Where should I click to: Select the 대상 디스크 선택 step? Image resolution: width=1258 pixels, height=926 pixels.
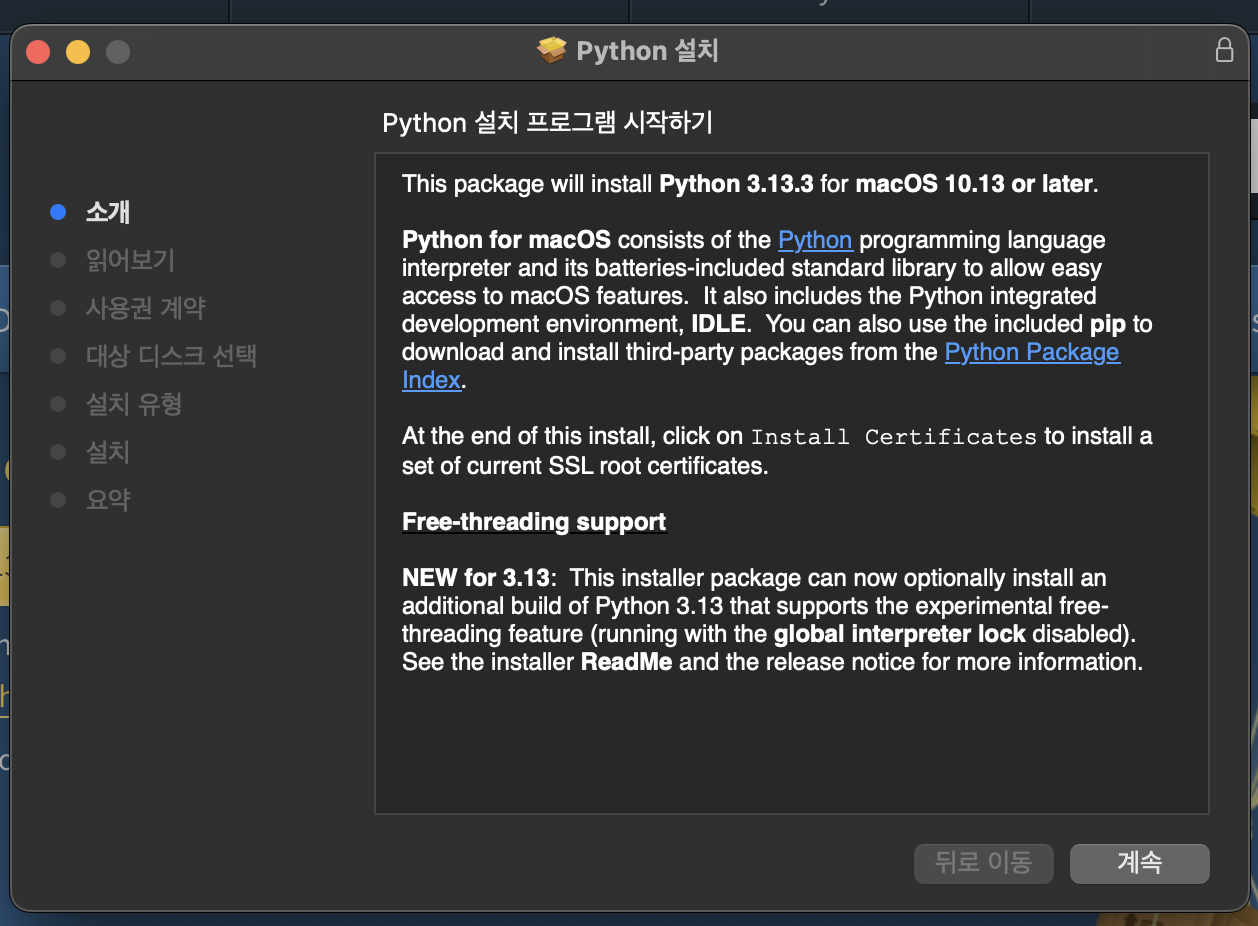pyautogui.click(x=172, y=356)
